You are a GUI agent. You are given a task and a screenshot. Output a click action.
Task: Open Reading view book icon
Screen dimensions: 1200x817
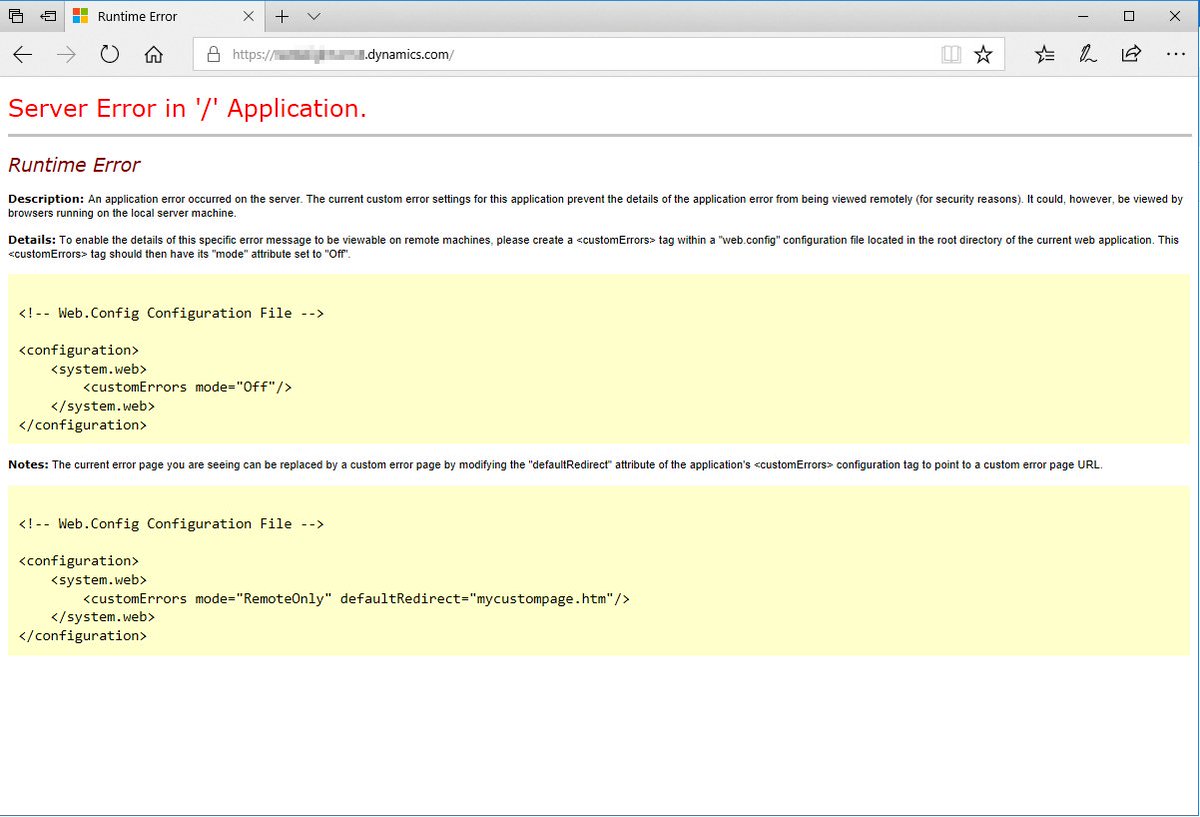pyautogui.click(x=951, y=55)
